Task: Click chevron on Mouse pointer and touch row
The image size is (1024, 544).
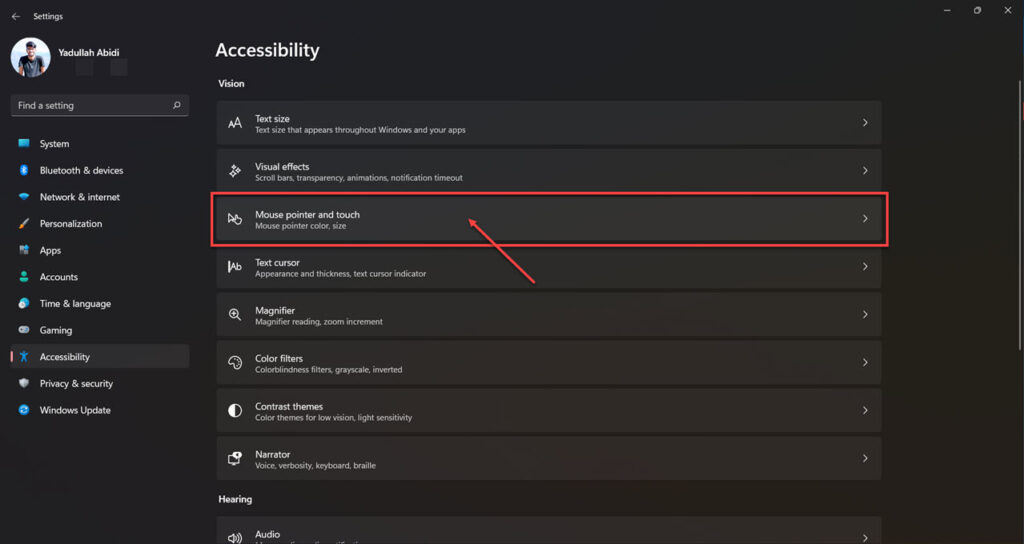Action: tap(865, 219)
